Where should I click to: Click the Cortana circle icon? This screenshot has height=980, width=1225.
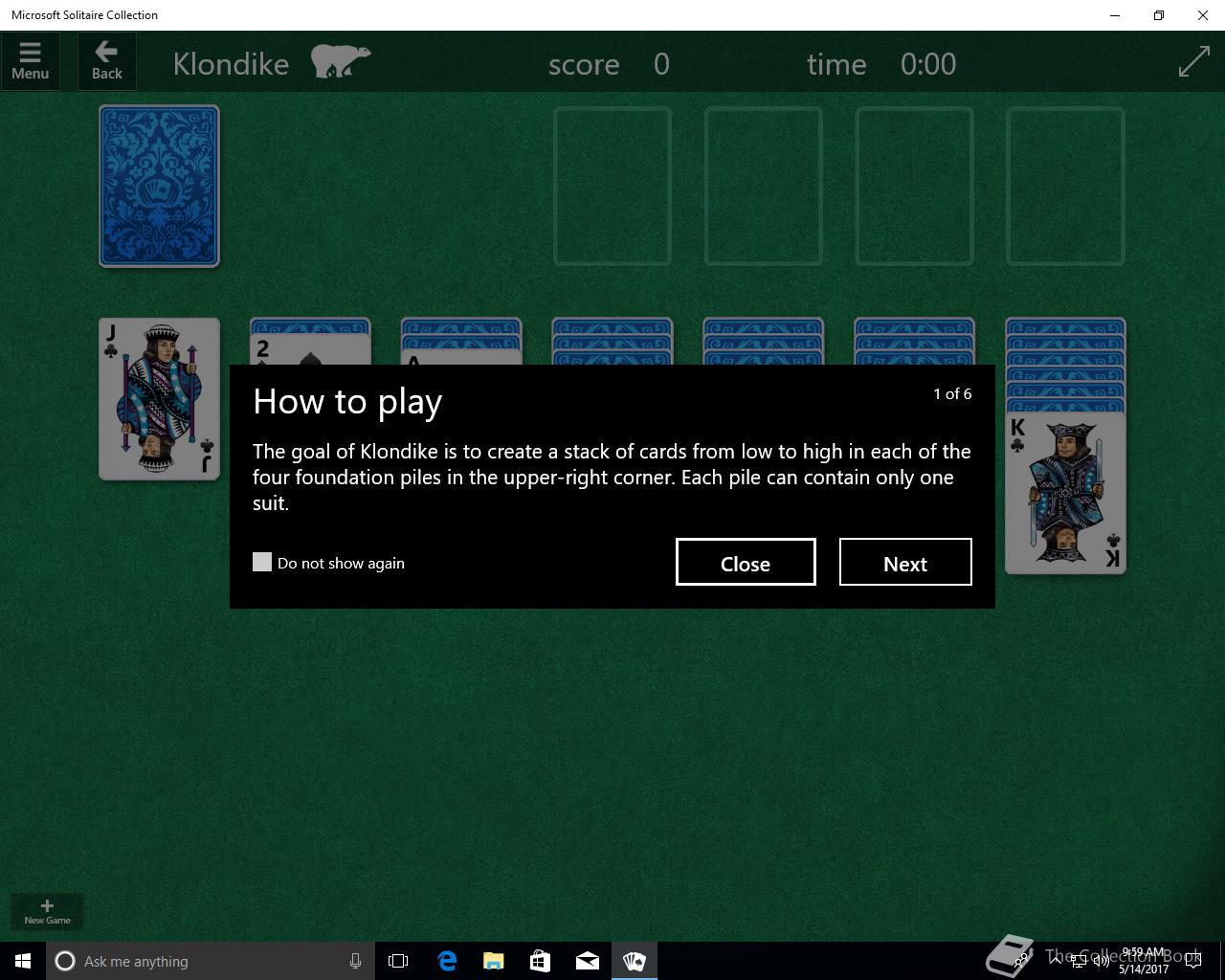(65, 961)
